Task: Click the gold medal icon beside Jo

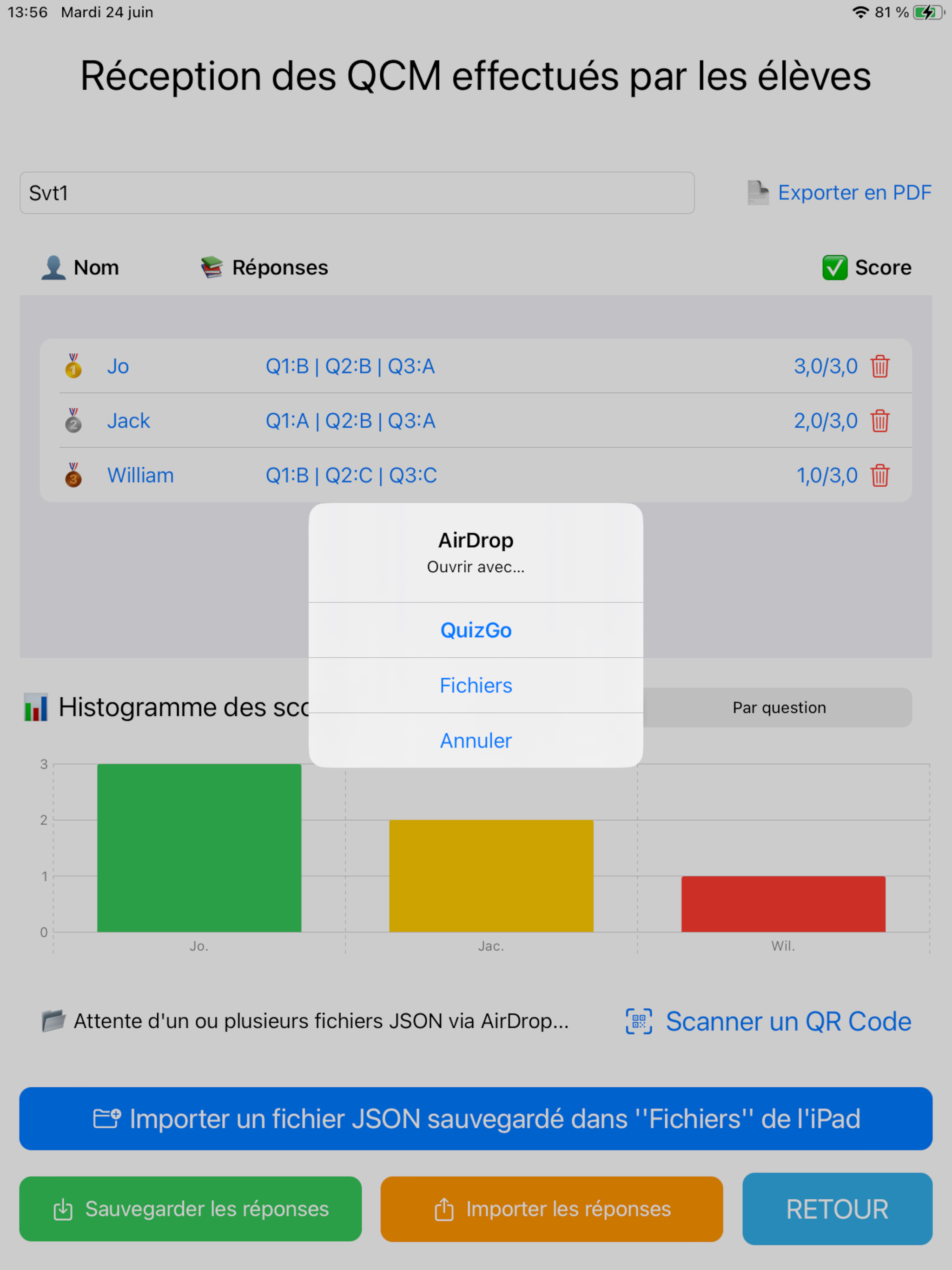Action: pyautogui.click(x=73, y=366)
